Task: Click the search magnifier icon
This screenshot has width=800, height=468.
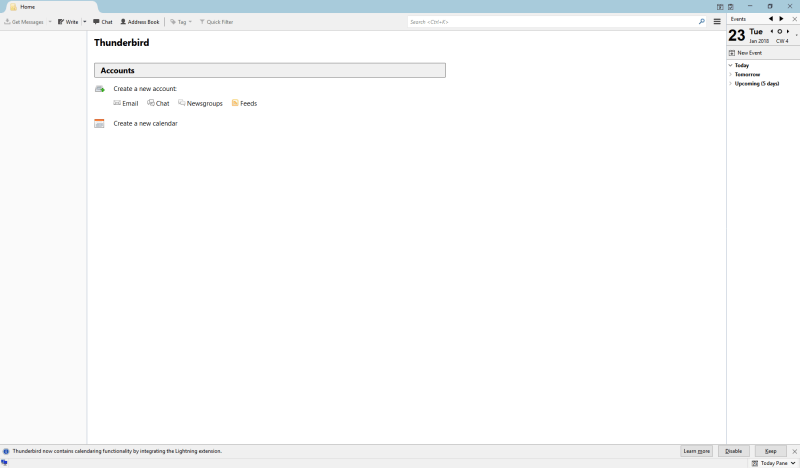Action: (x=702, y=22)
